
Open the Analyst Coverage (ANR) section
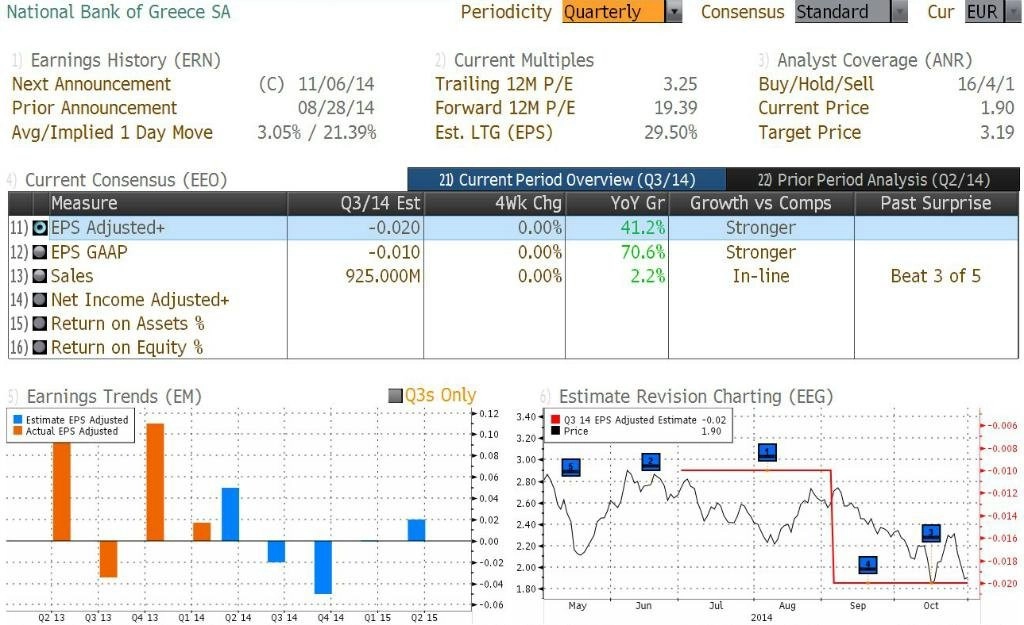point(874,60)
